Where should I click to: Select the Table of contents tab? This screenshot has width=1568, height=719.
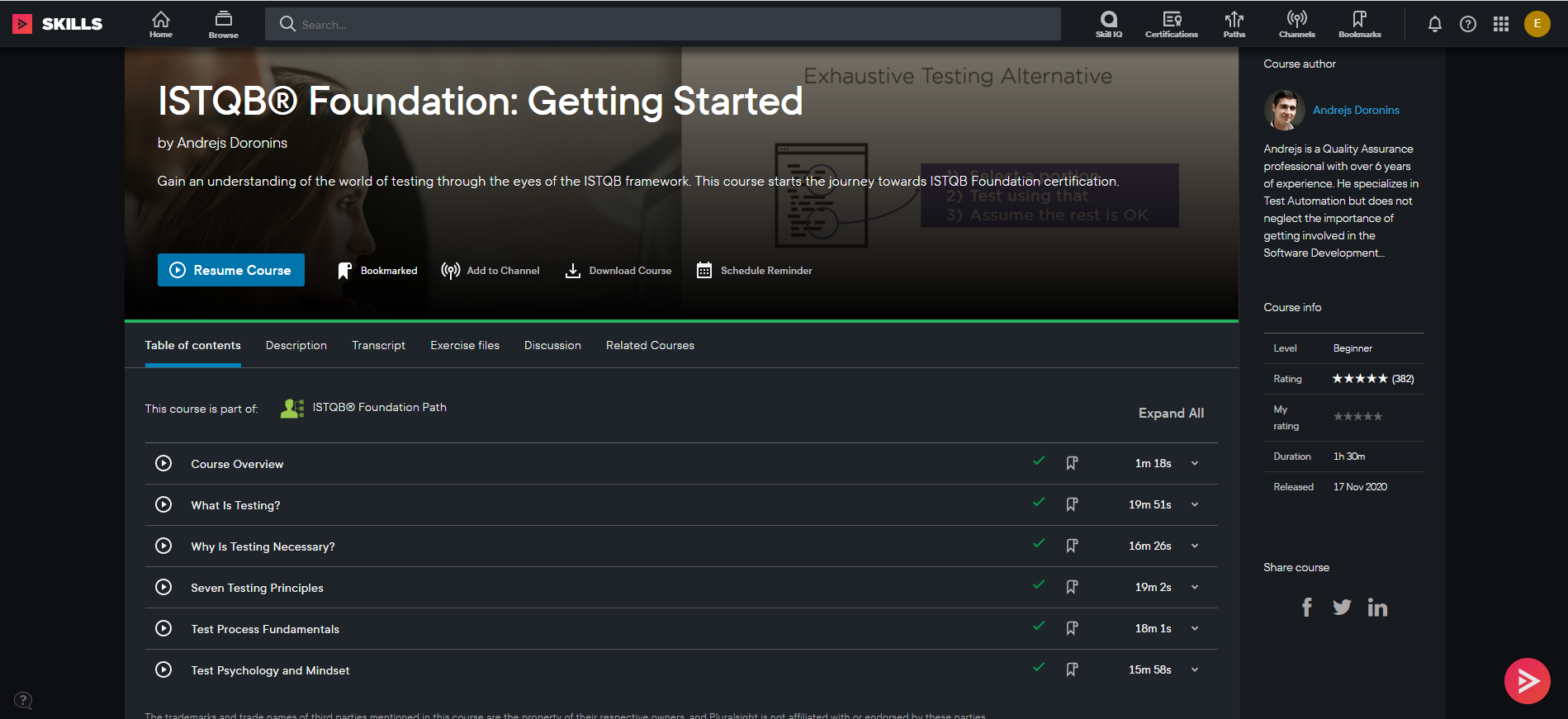coord(193,345)
